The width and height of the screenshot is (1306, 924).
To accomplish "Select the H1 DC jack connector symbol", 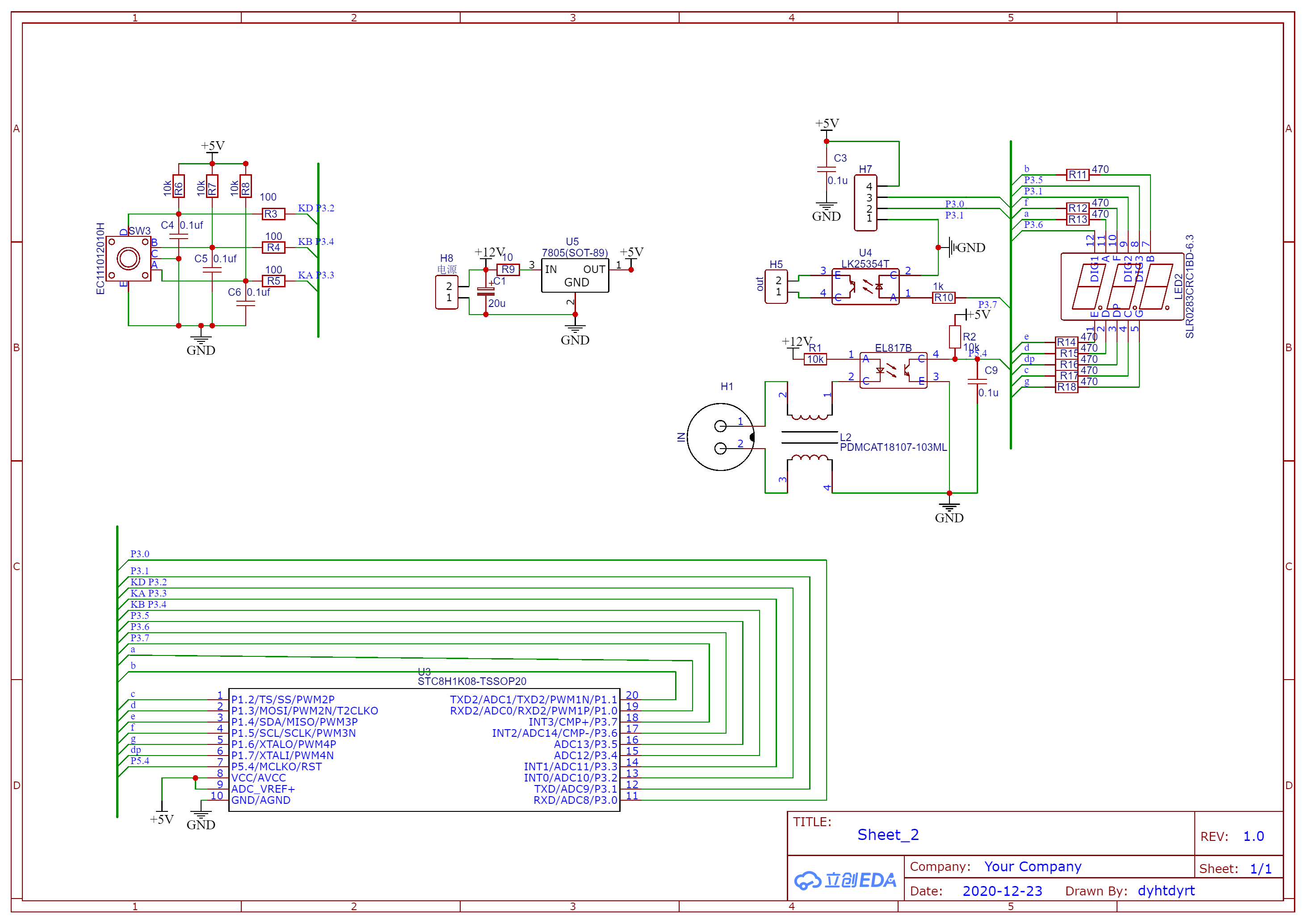I will (721, 437).
